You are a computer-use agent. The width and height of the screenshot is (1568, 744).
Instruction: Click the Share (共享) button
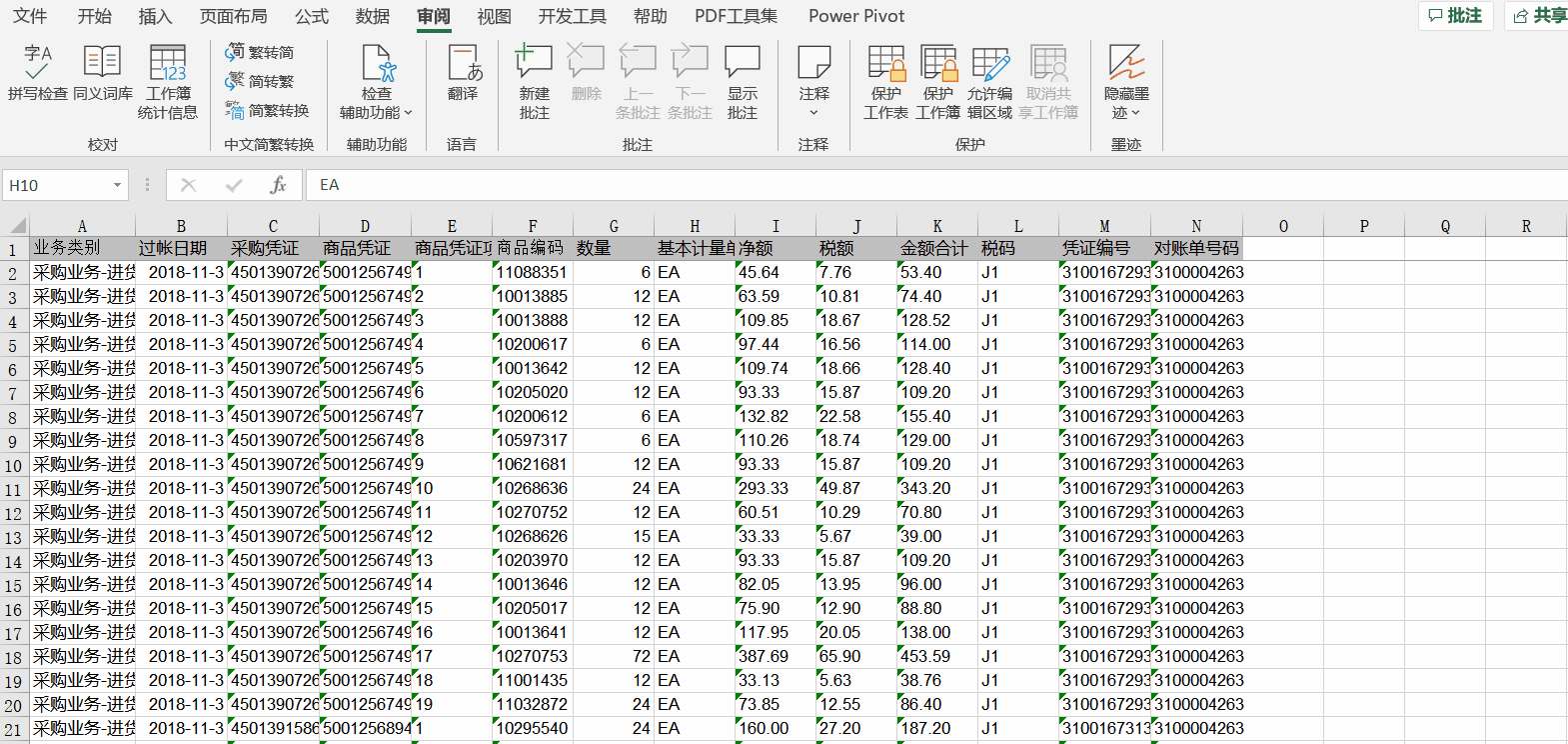click(1539, 15)
